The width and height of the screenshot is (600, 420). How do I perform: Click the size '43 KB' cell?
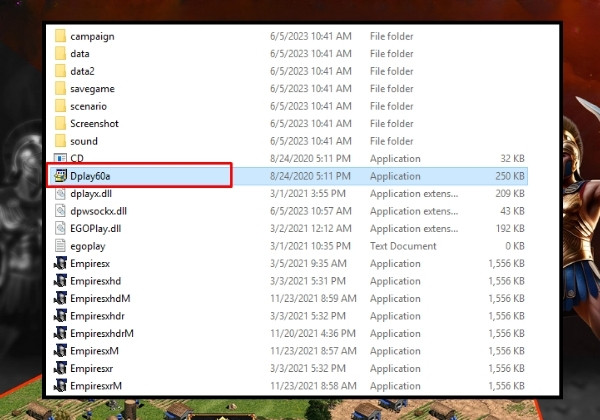tap(512, 211)
